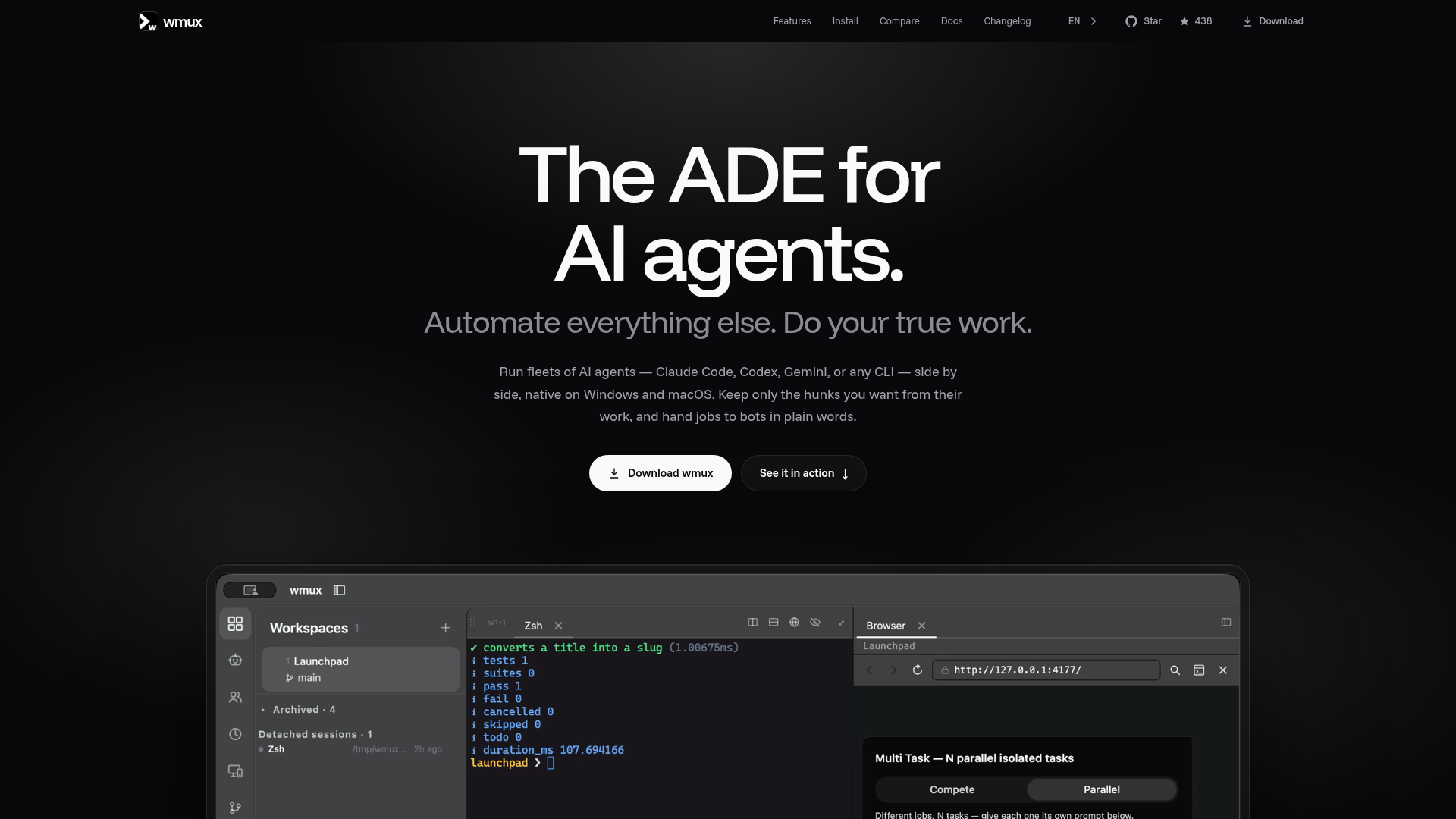
Task: Reload the embedded browser page
Action: pyautogui.click(x=918, y=670)
